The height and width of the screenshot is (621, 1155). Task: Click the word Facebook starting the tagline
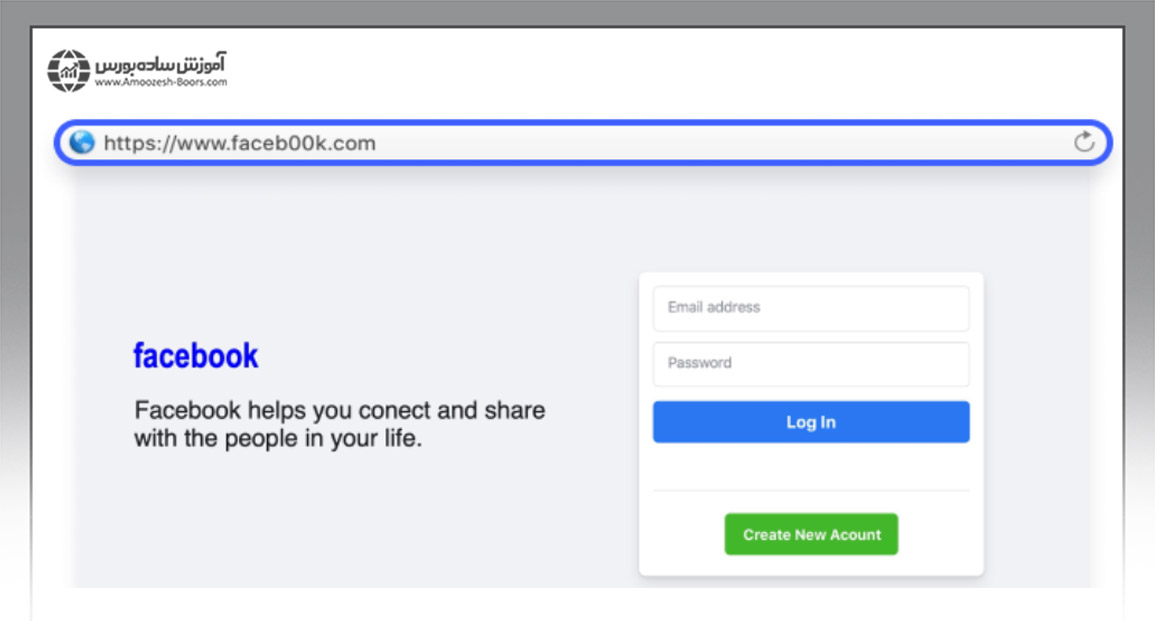(187, 410)
